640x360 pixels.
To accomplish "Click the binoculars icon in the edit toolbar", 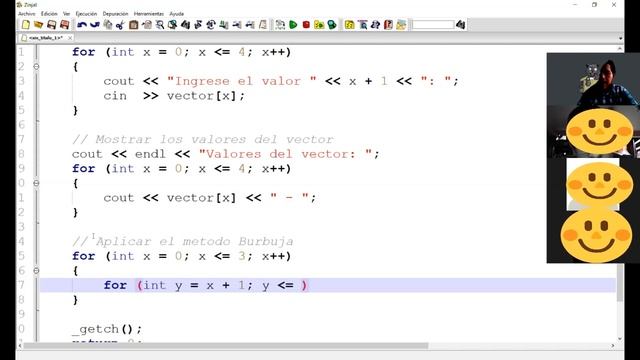I will pos(185,25).
